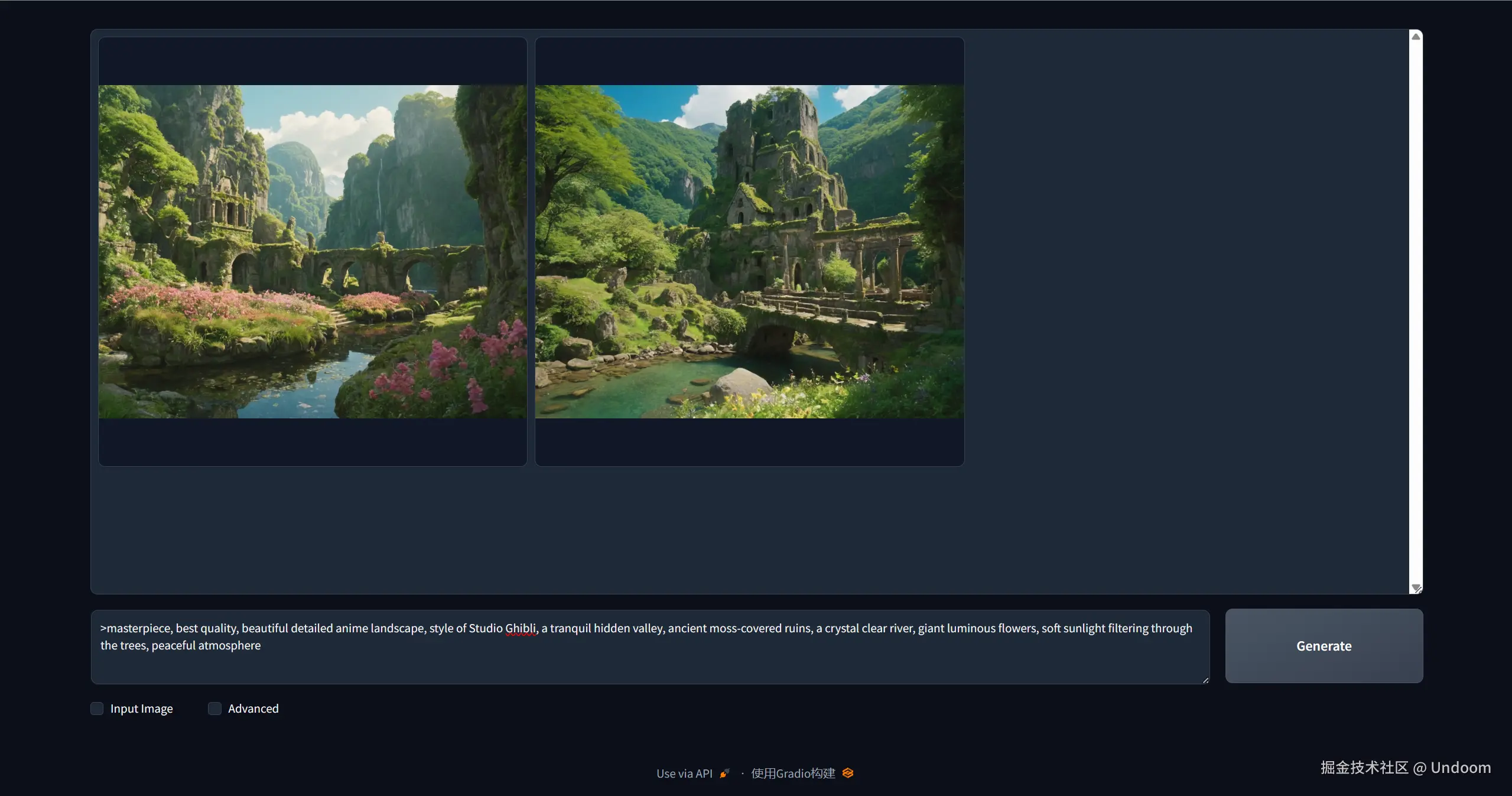Viewport: 1512px width, 796px height.
Task: Click the prompt textarea resize handle
Action: 1205,680
